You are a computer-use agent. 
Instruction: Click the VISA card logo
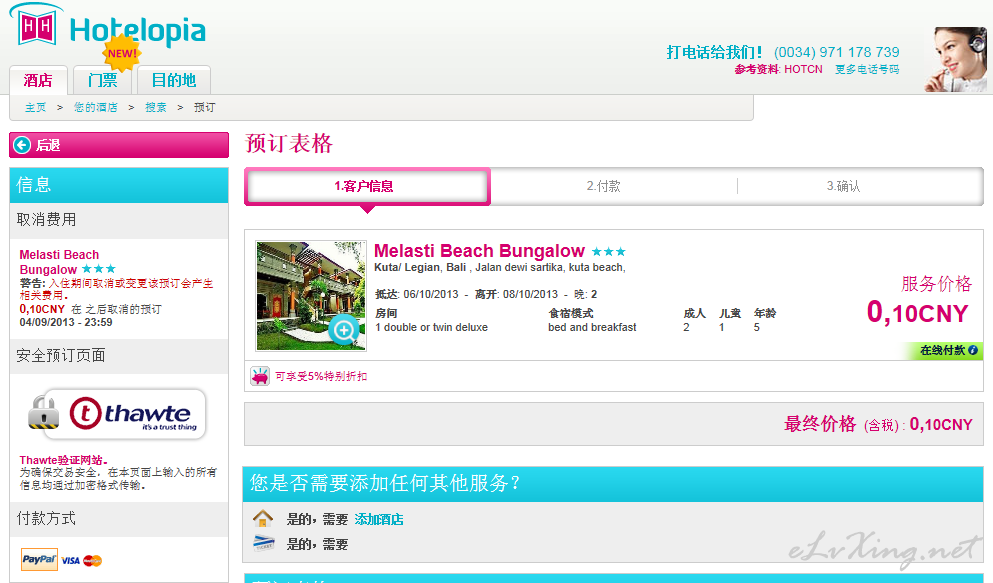tap(70, 561)
